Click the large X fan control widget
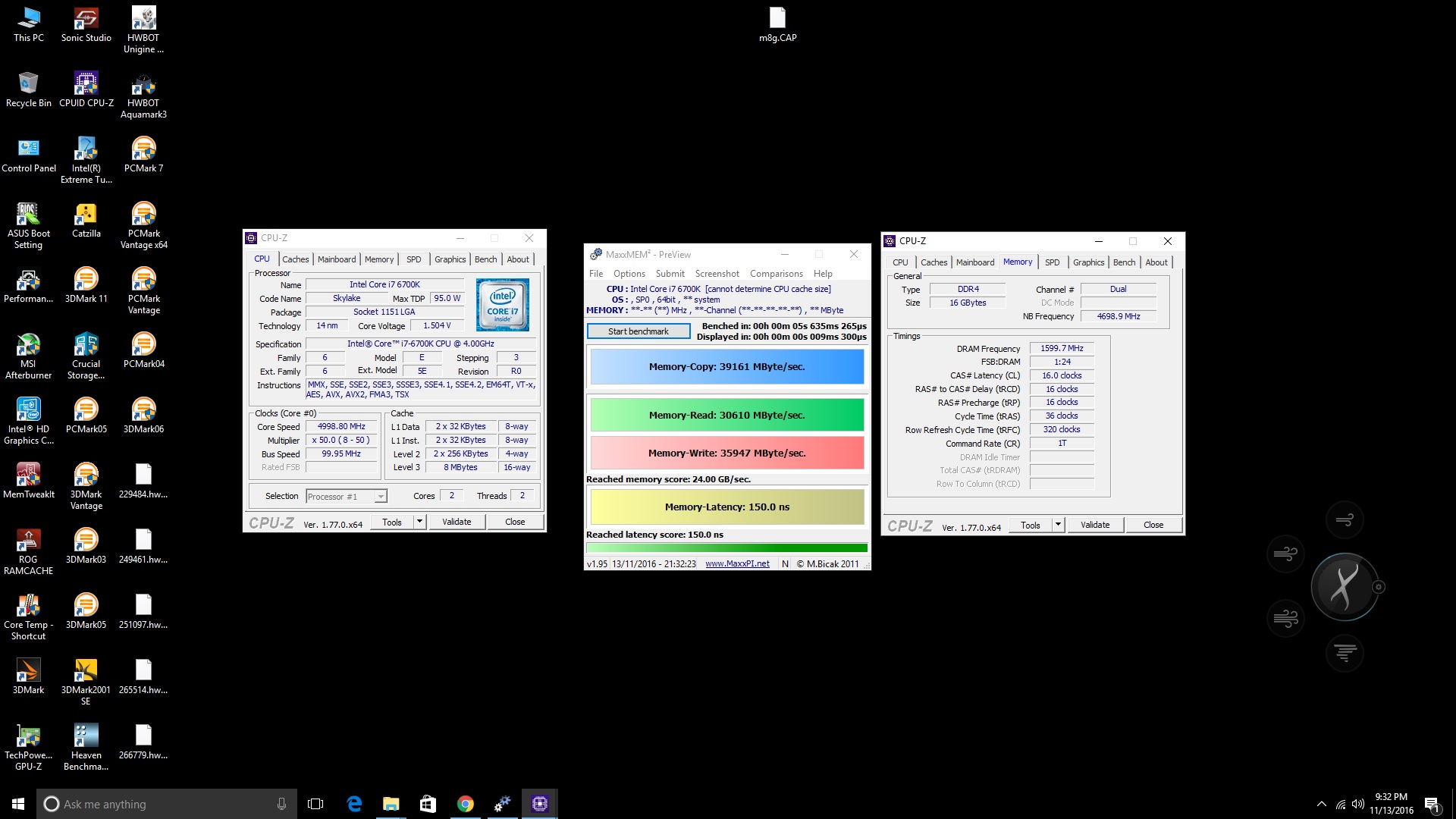This screenshot has height=819, width=1456. [x=1345, y=587]
